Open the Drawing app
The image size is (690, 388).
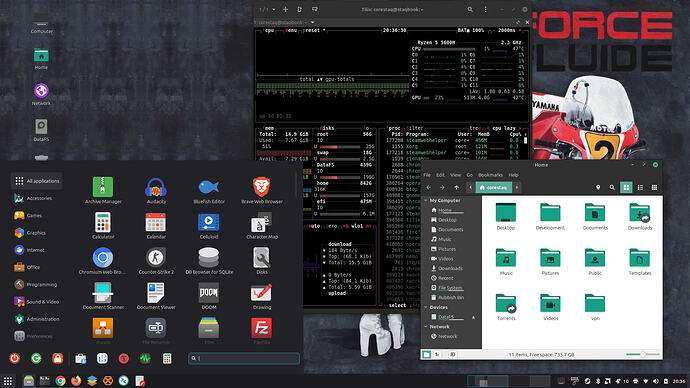tap(261, 296)
